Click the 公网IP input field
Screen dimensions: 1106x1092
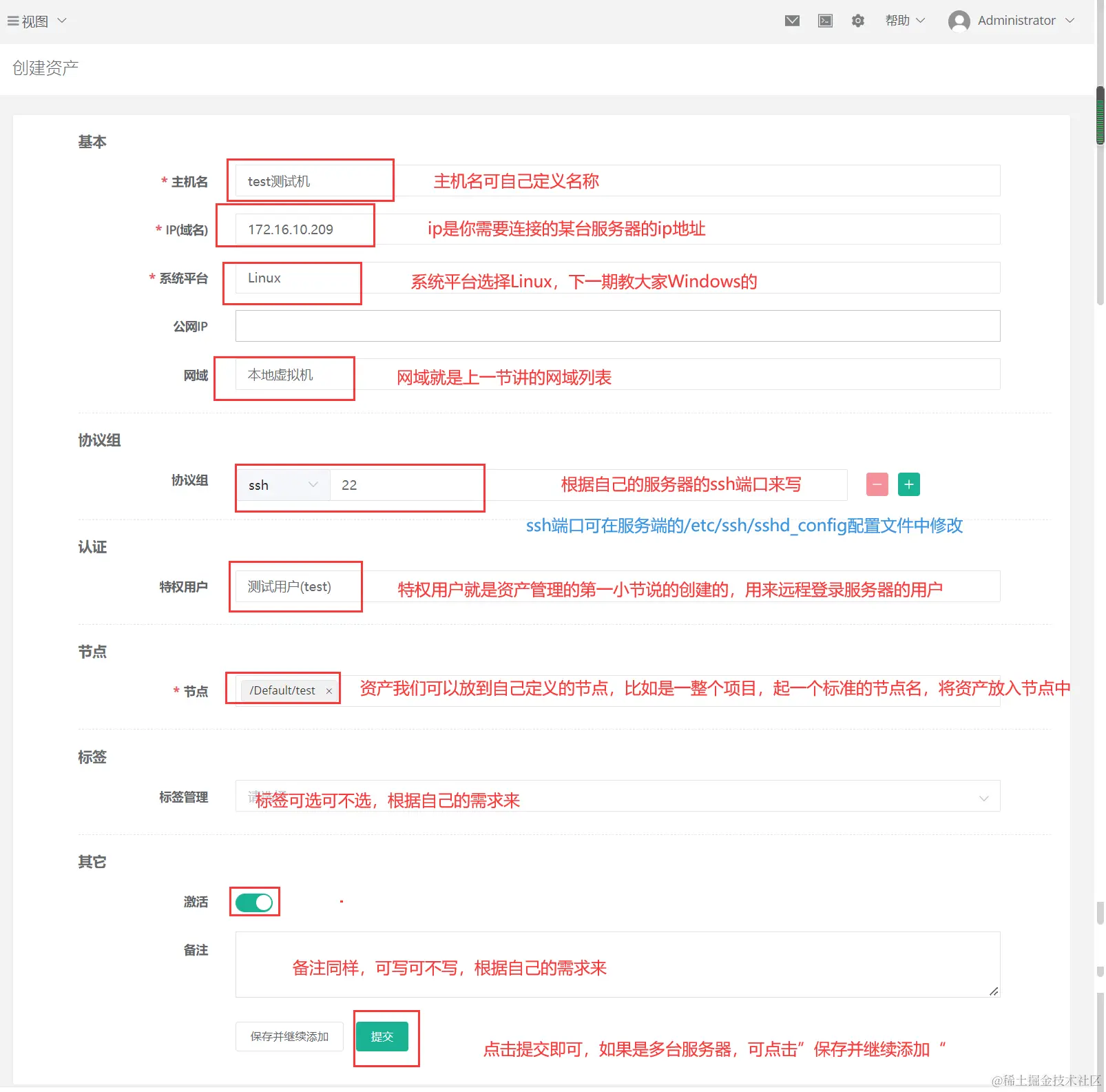point(618,326)
